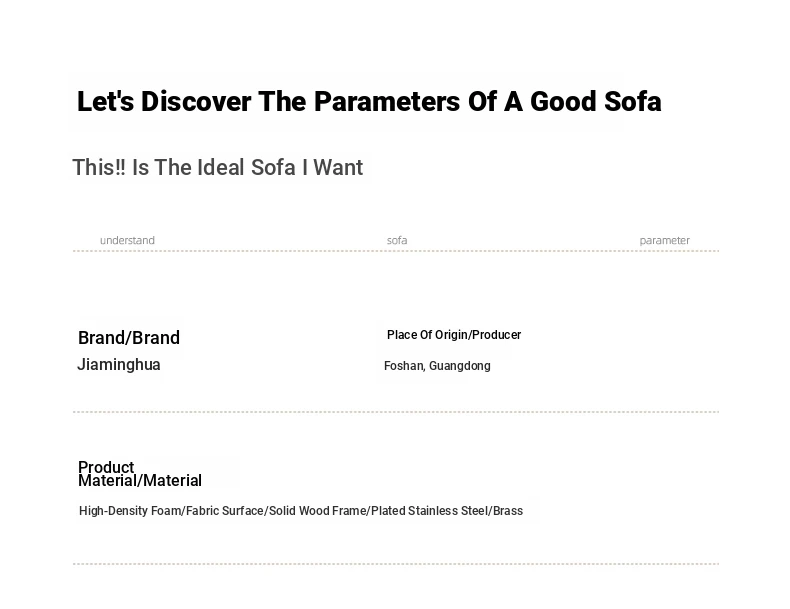Click the 'sofa' label
The width and height of the screenshot is (790, 609).
coord(397,240)
